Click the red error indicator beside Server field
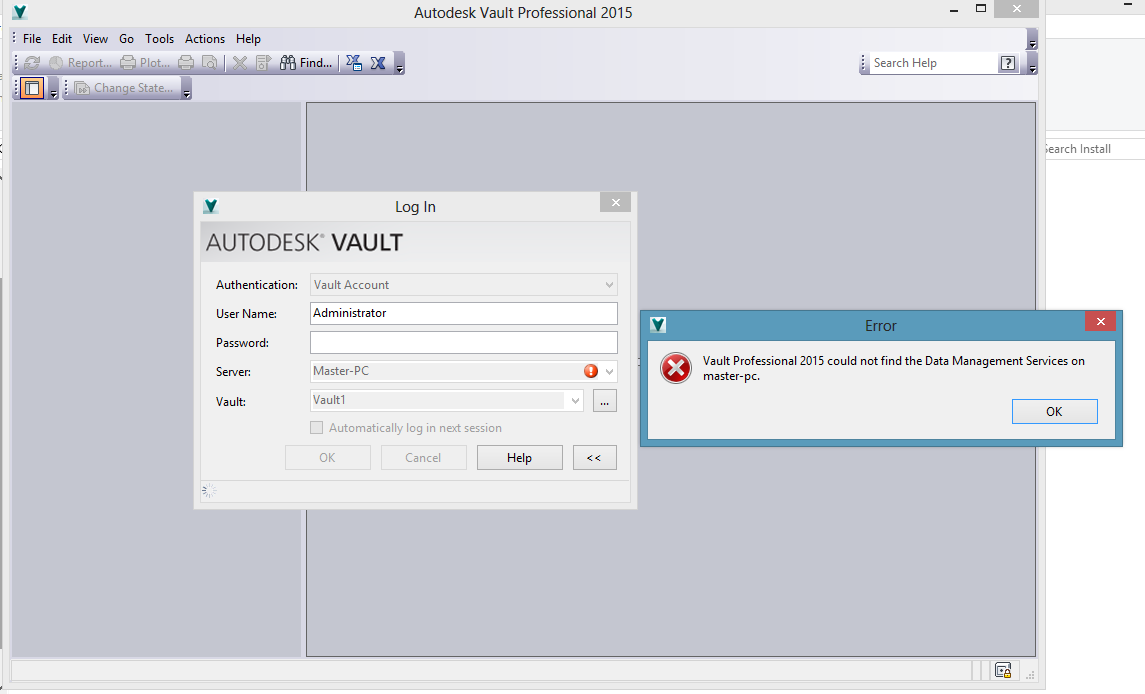 [593, 371]
